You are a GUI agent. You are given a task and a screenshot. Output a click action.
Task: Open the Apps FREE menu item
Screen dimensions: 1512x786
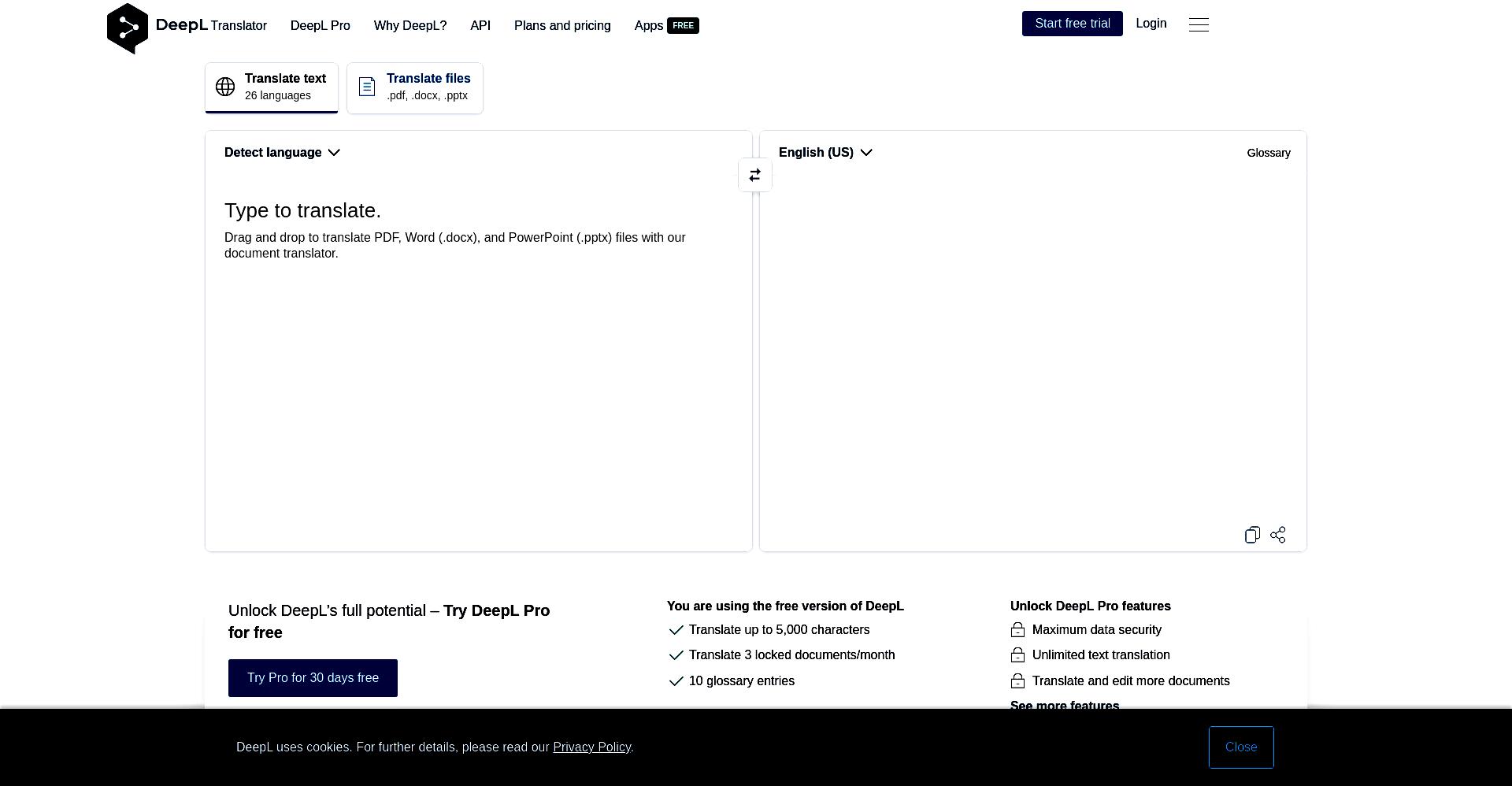click(666, 26)
